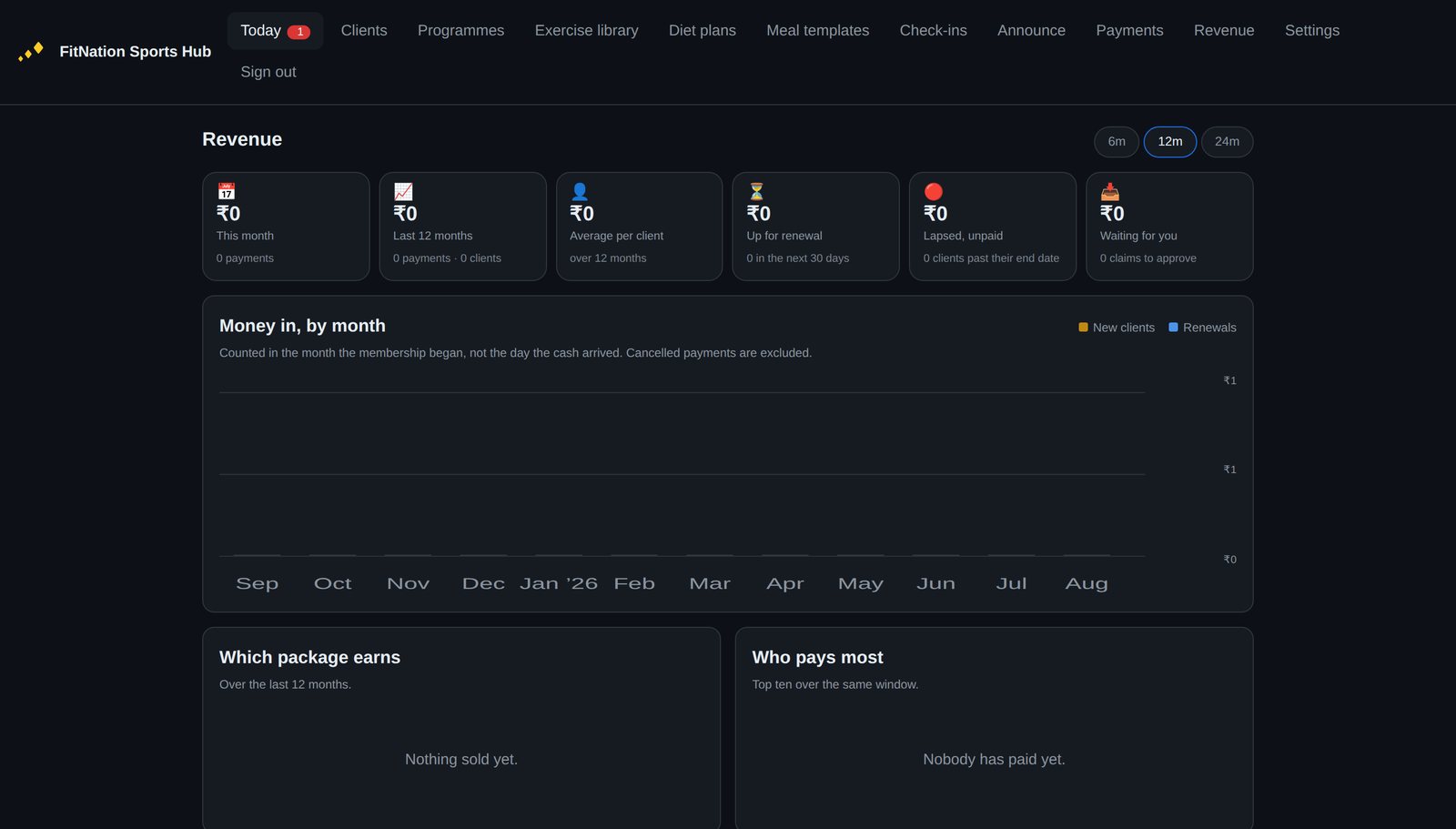Click the FitNation Sports Hub logo icon
The width and height of the screenshot is (1456, 829).
pyautogui.click(x=31, y=52)
